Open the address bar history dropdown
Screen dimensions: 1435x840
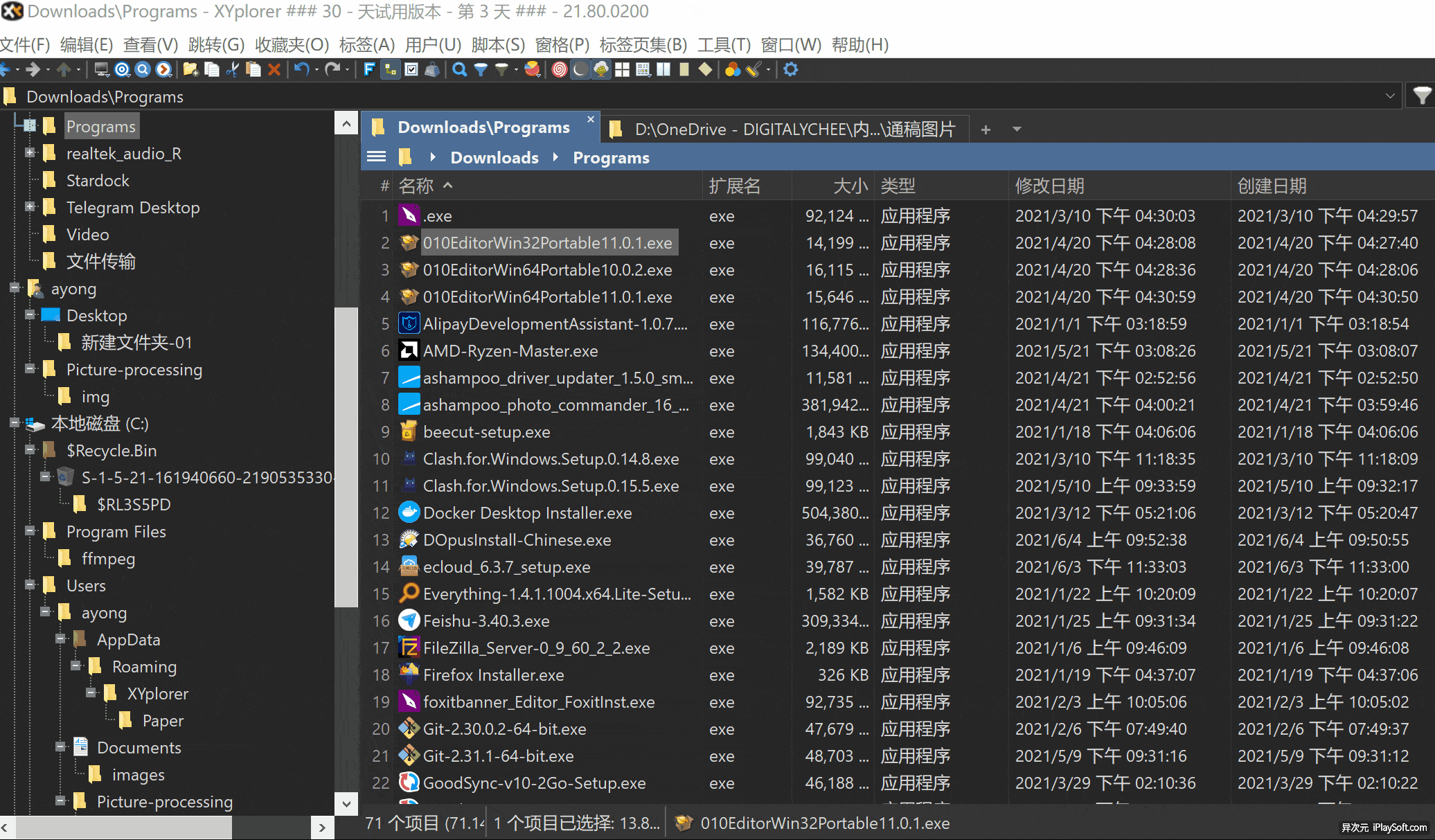click(1390, 96)
